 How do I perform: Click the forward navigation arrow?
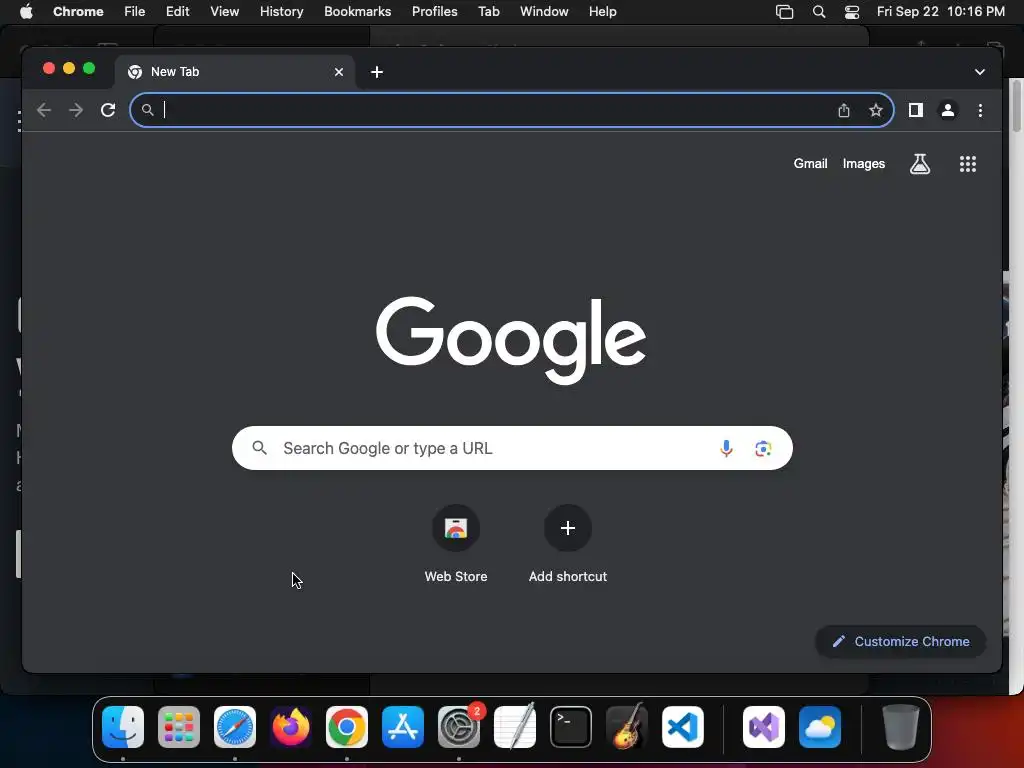76,110
